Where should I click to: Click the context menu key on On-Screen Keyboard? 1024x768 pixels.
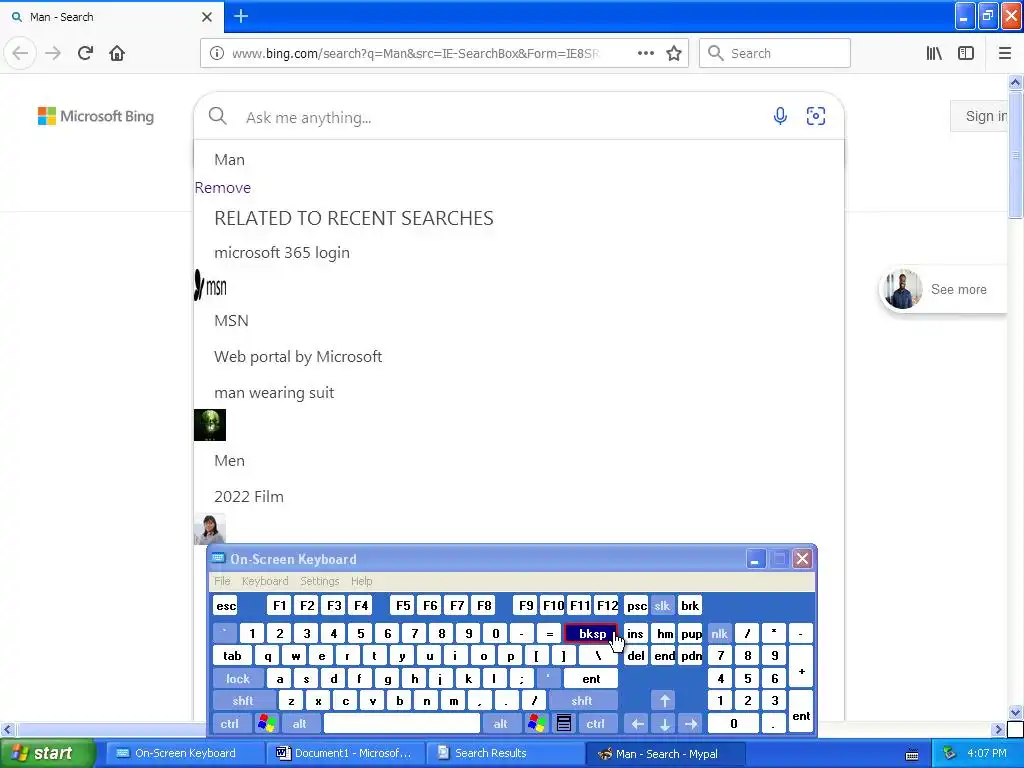coord(564,724)
